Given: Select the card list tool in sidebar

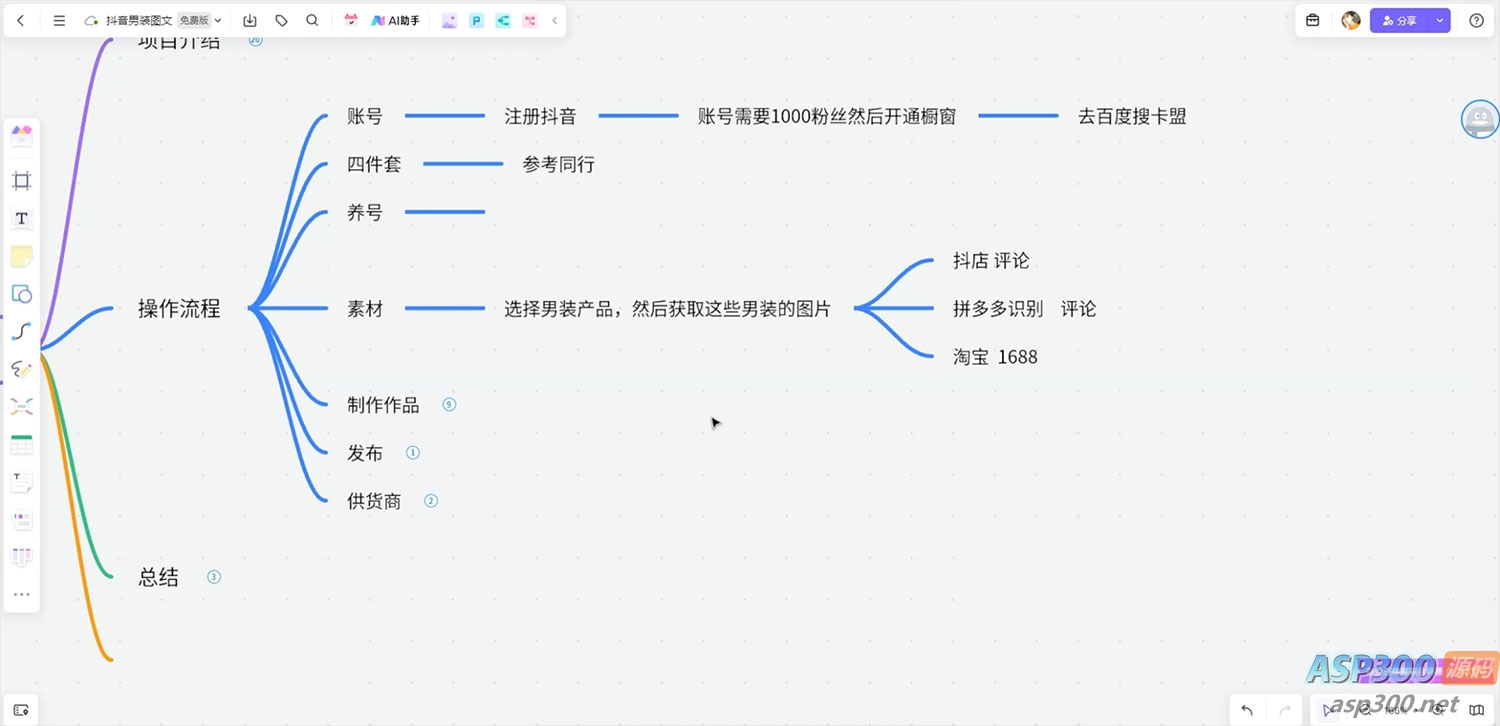Looking at the screenshot, I should pos(21,520).
